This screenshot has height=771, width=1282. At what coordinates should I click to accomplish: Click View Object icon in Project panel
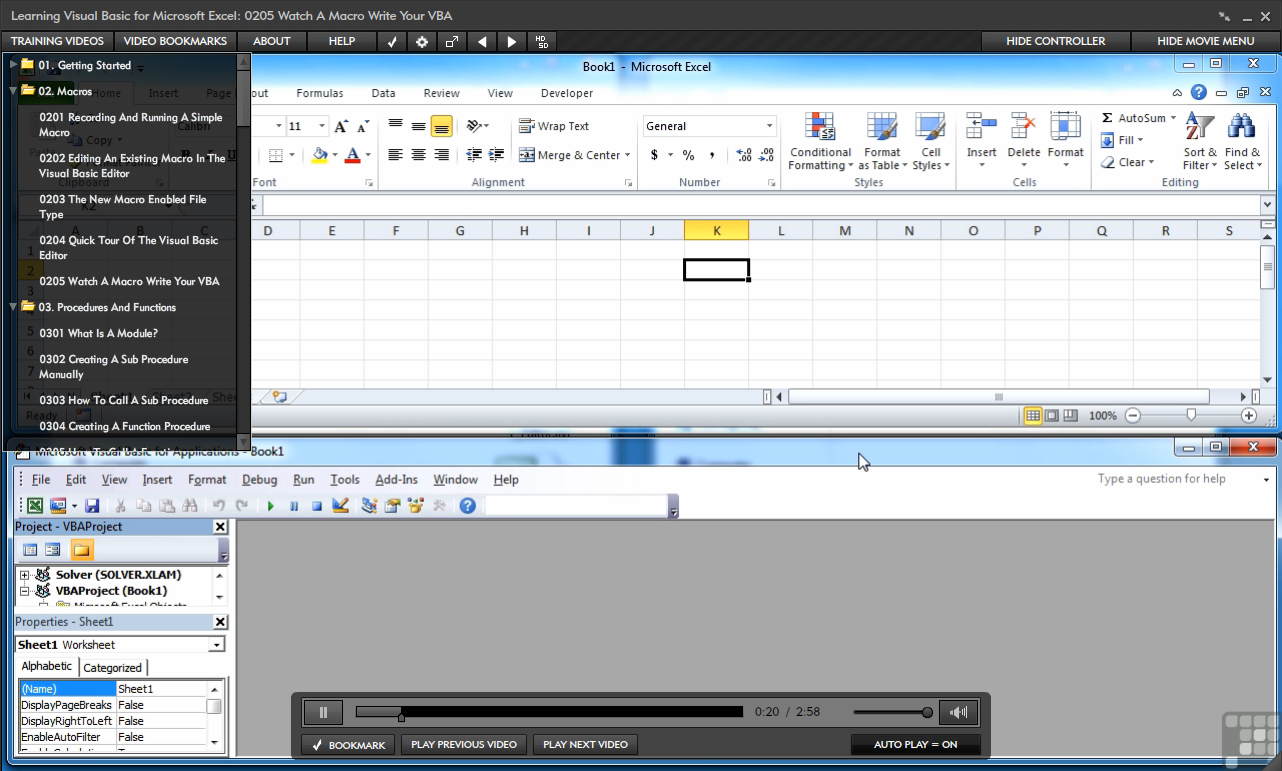point(53,550)
